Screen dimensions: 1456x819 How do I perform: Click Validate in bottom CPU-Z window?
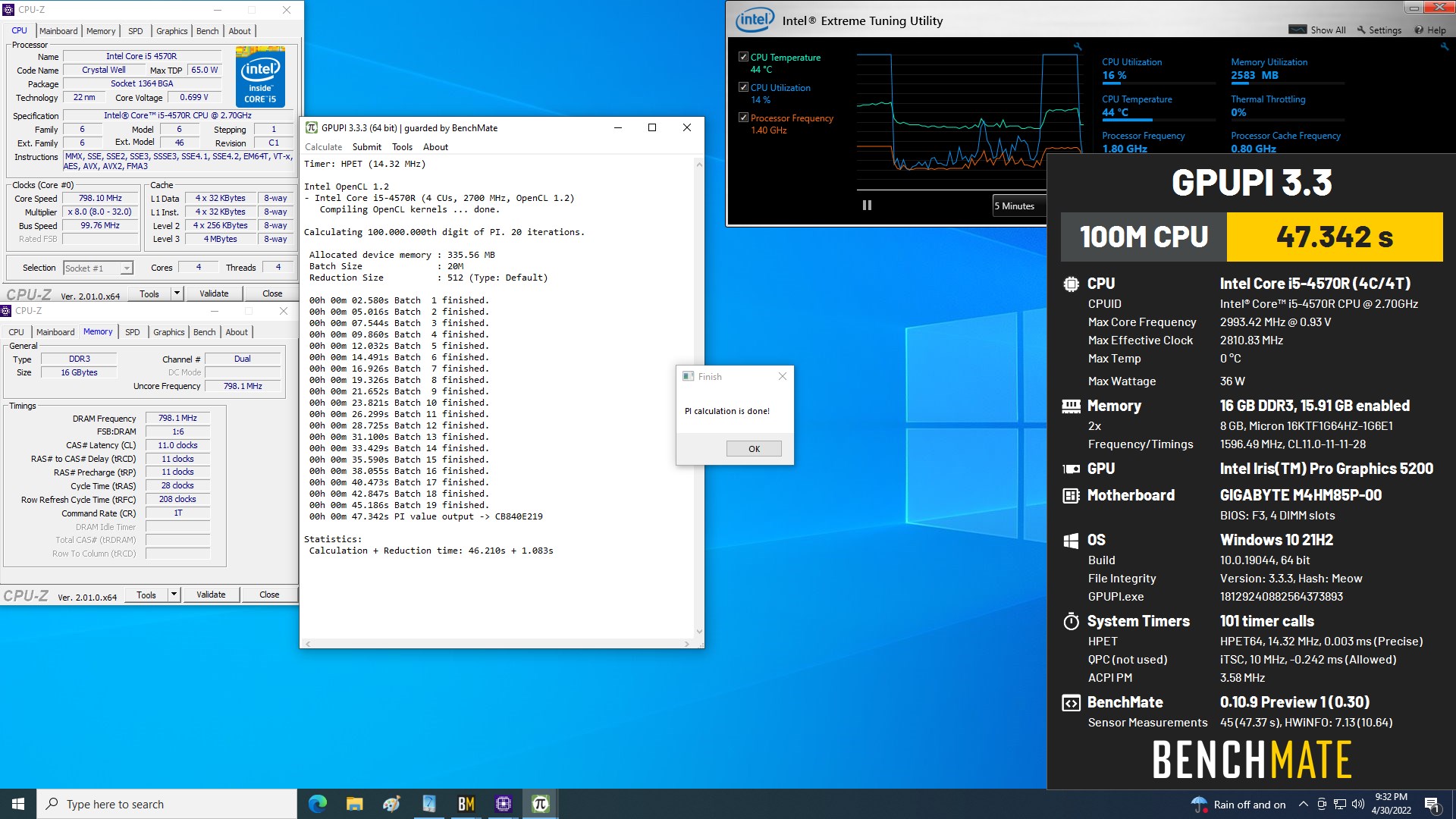click(x=211, y=595)
